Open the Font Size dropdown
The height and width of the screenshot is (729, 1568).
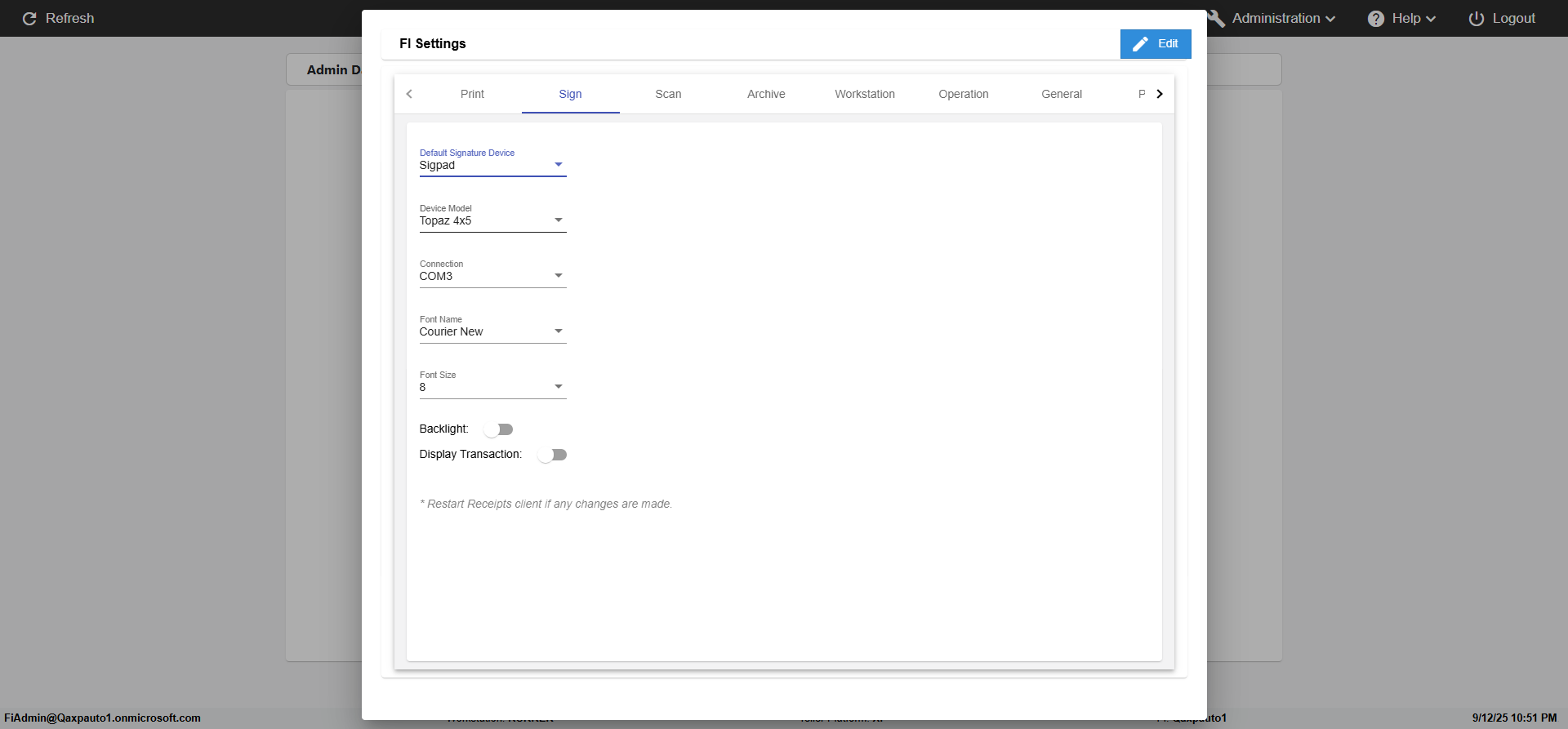492,387
